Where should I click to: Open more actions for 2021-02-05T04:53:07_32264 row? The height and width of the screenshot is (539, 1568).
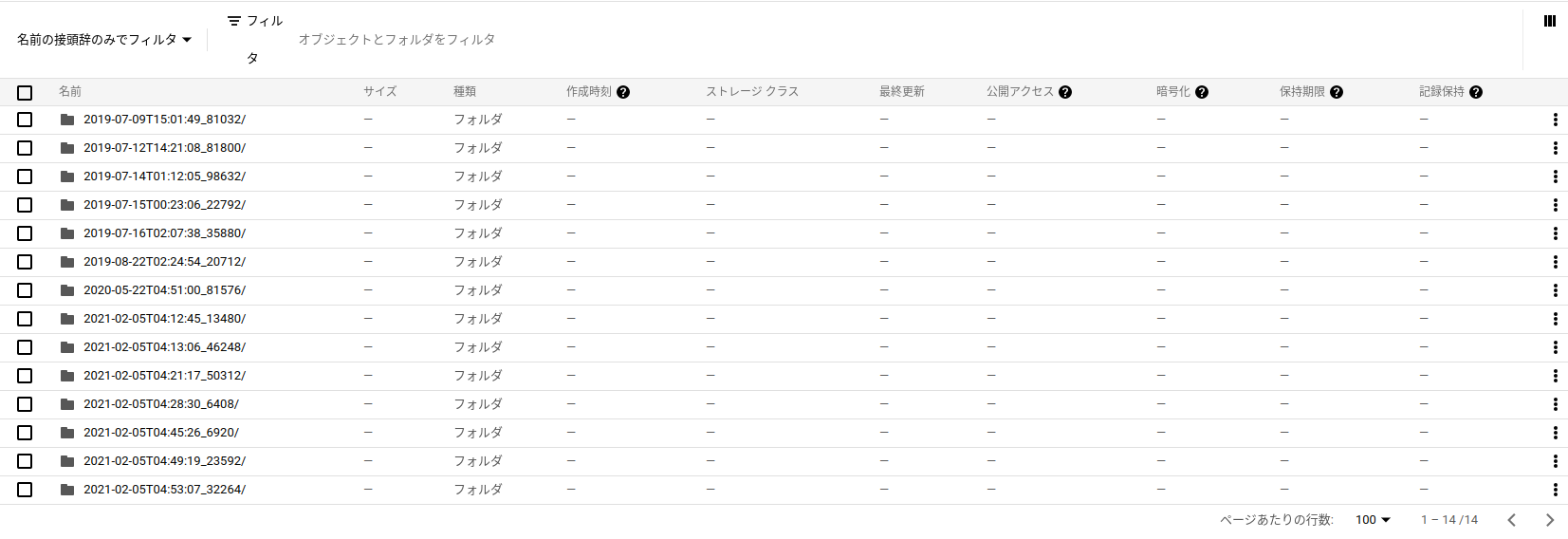click(x=1555, y=490)
